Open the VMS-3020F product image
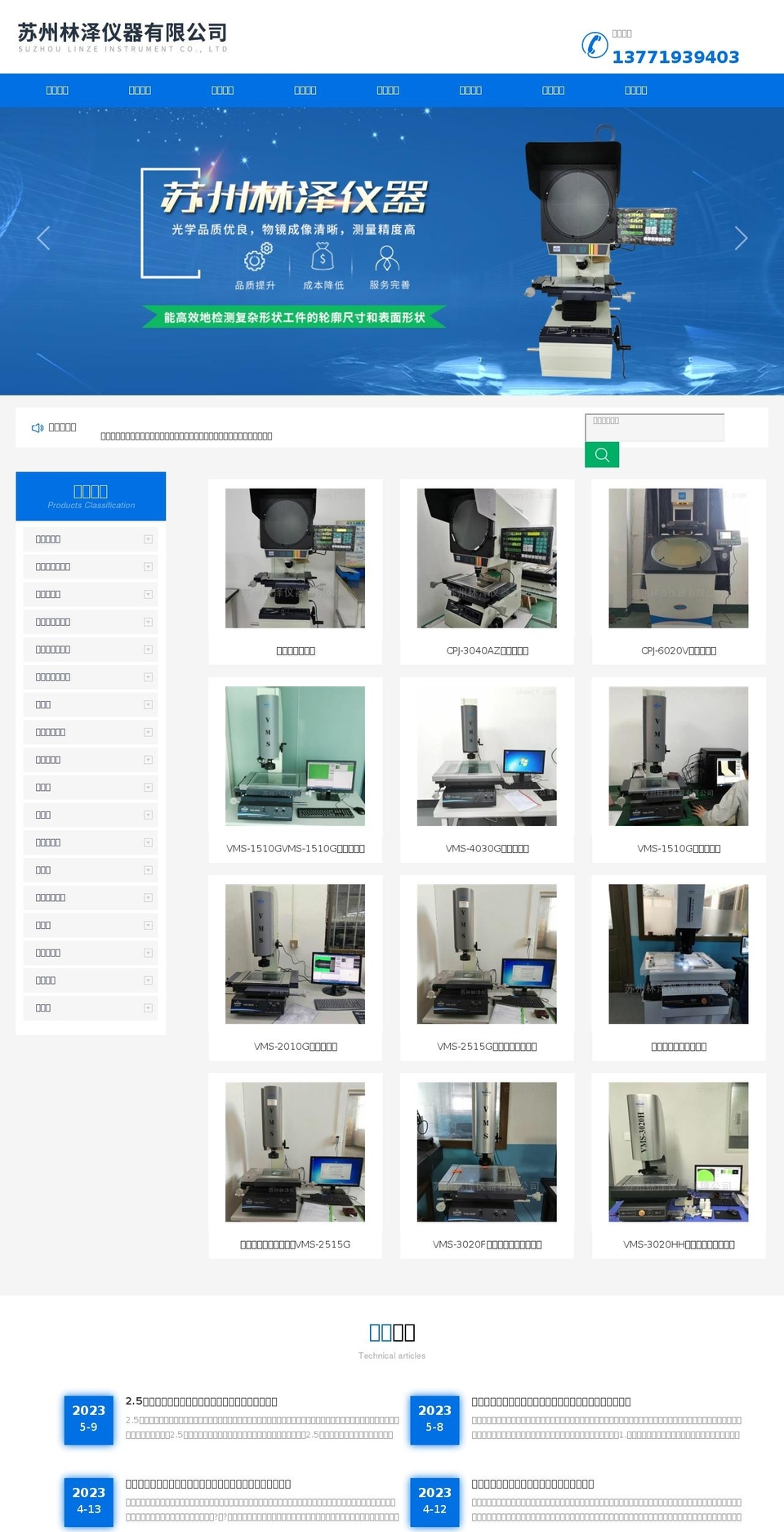This screenshot has height=1532, width=784. (487, 1152)
